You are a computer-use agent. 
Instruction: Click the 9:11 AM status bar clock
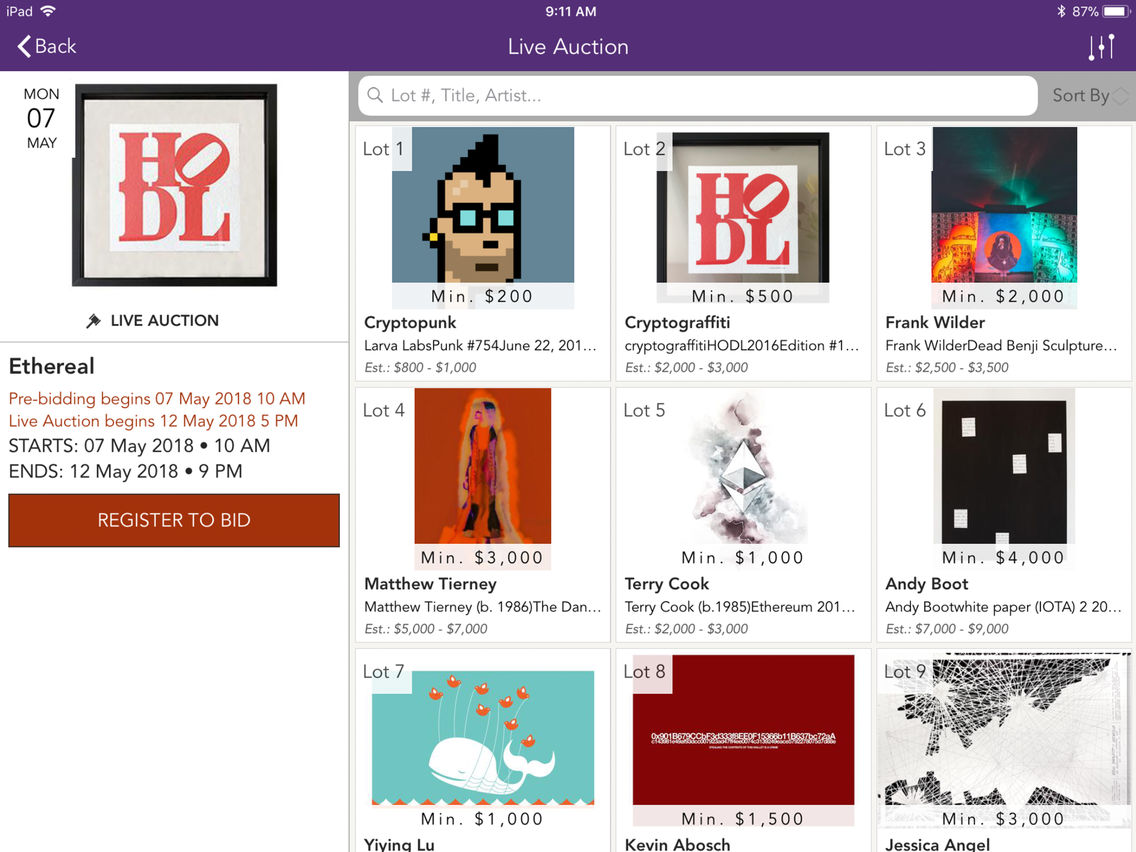pos(570,11)
